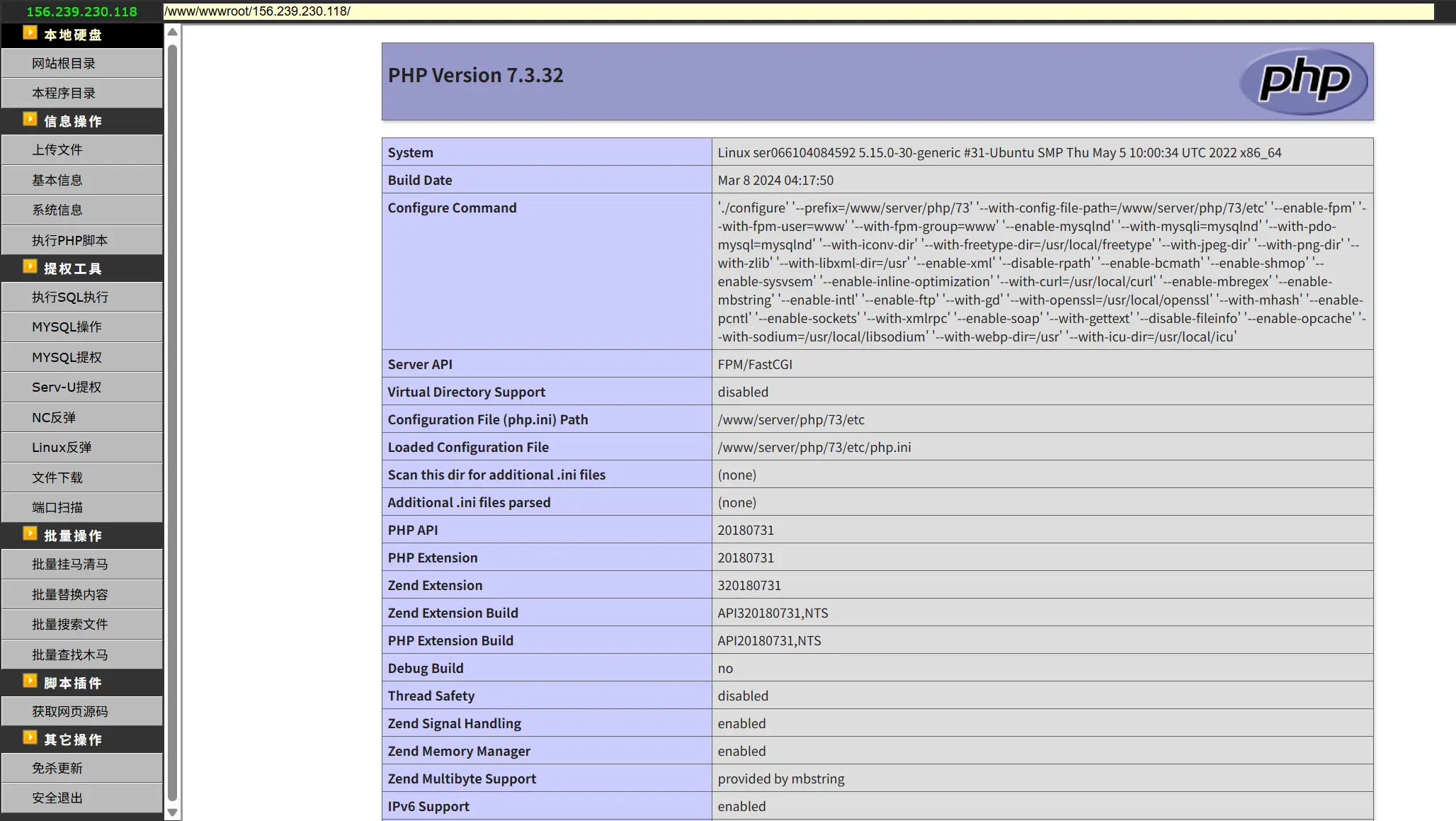Click 免杀更新 in the sidebar

[82, 769]
